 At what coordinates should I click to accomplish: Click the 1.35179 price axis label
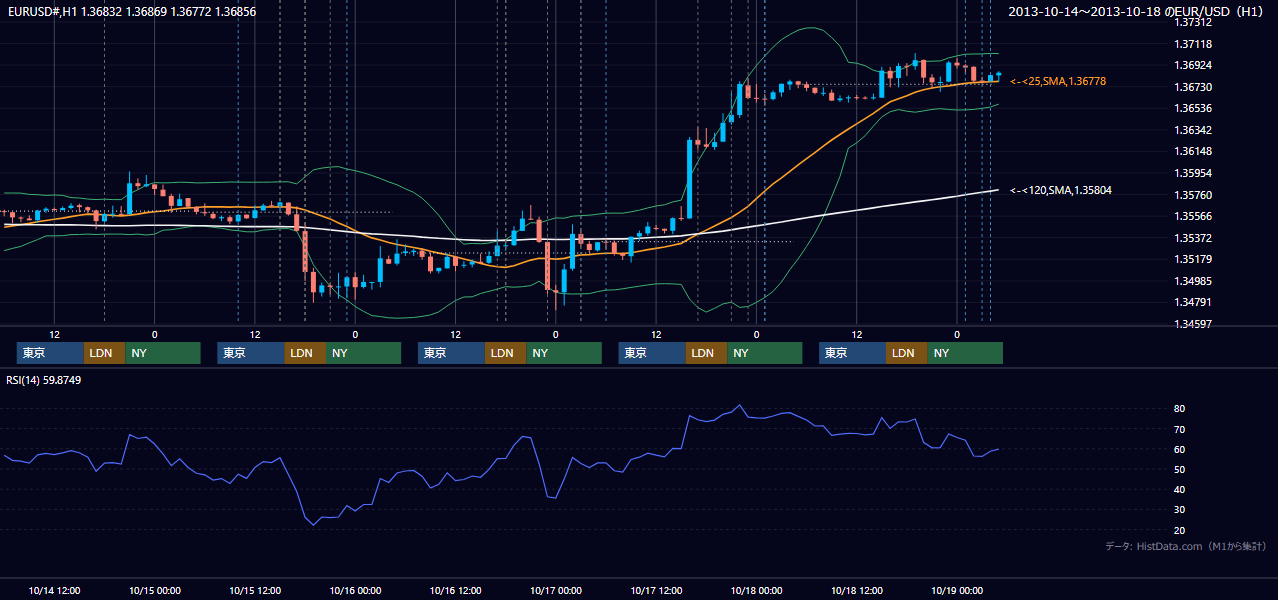1193,259
